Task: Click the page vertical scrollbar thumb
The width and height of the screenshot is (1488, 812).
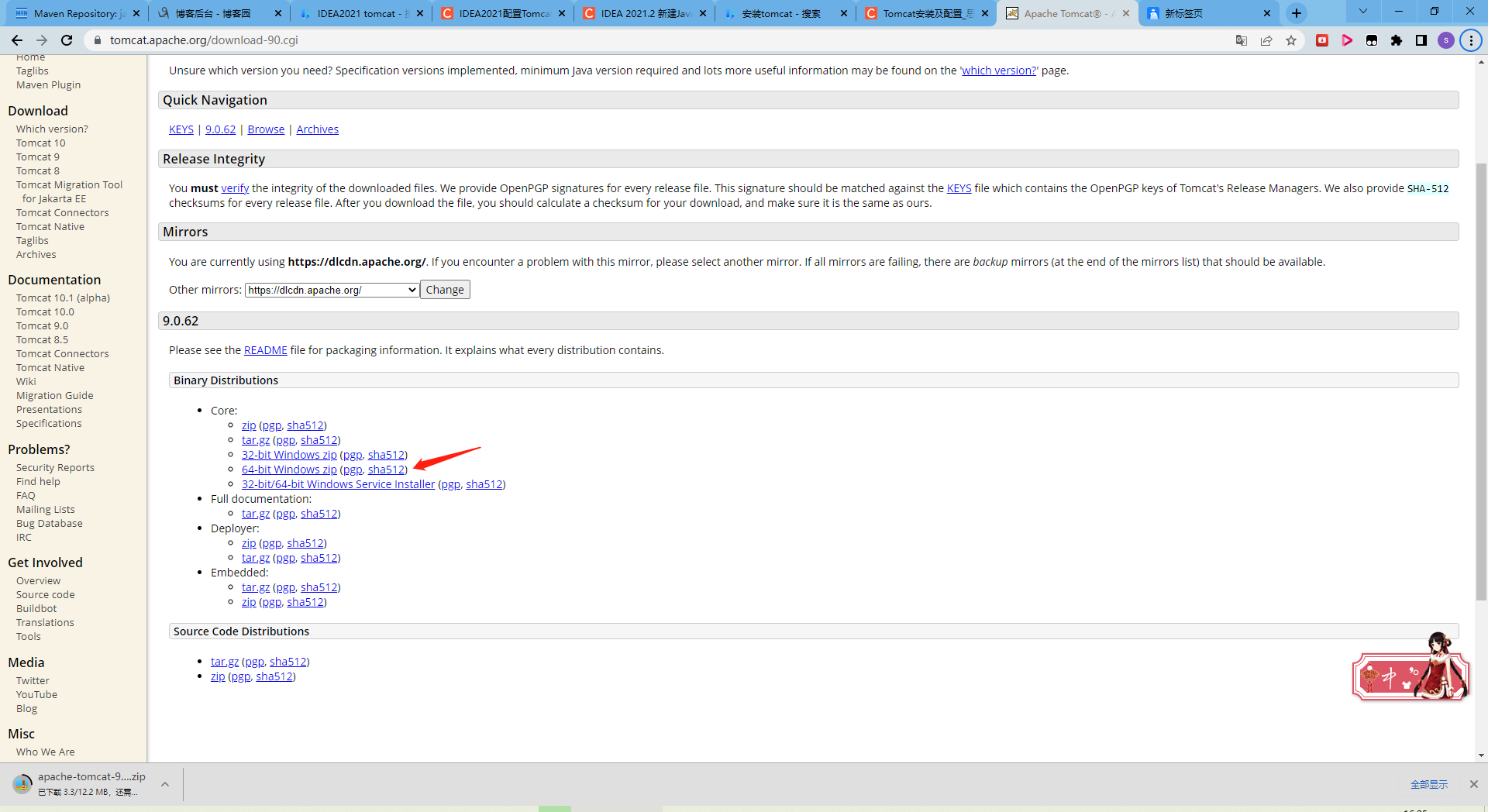Action: click(x=1481, y=381)
